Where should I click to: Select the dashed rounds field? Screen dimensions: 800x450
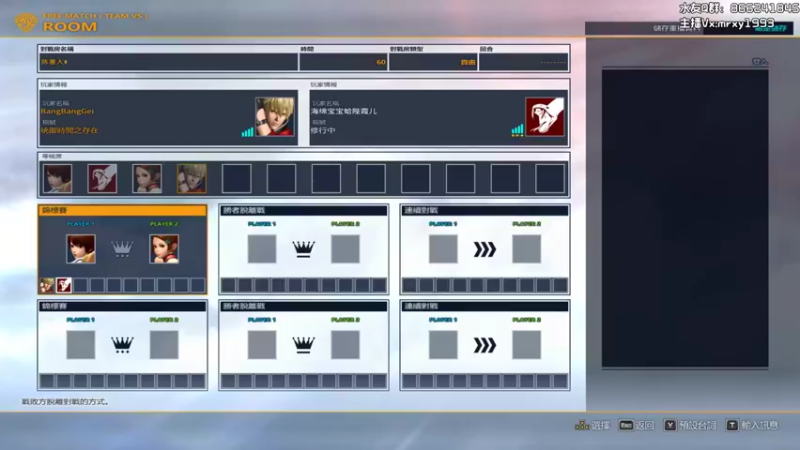coord(523,62)
